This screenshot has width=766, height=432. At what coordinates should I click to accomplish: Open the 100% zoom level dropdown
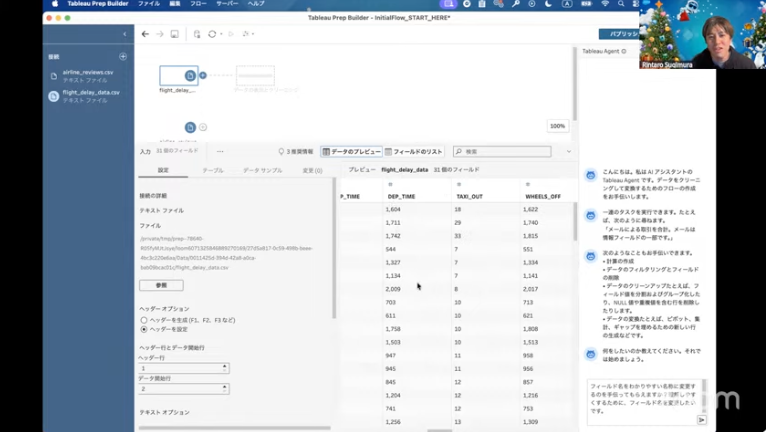click(557, 126)
